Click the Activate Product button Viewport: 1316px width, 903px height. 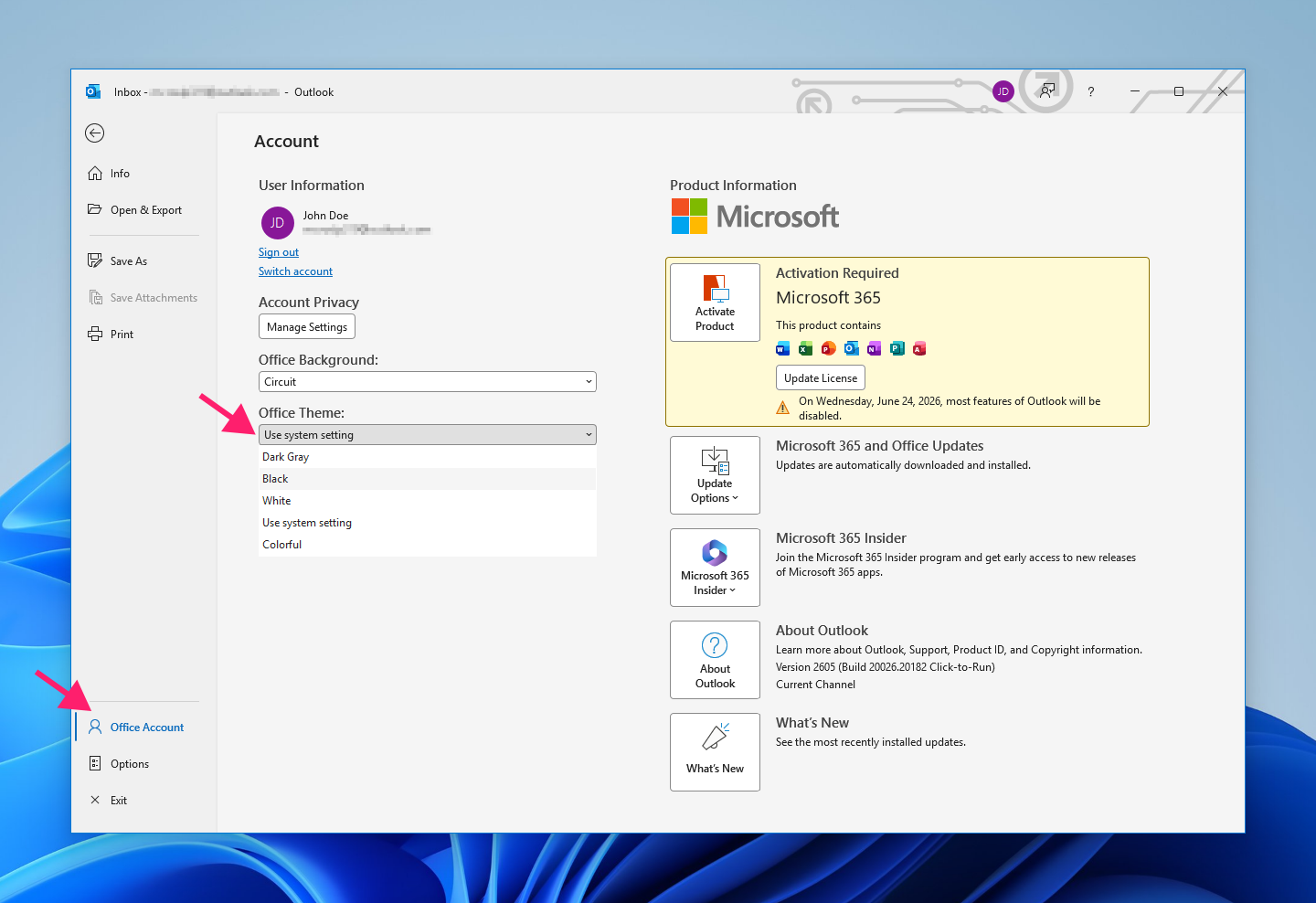[x=715, y=303]
